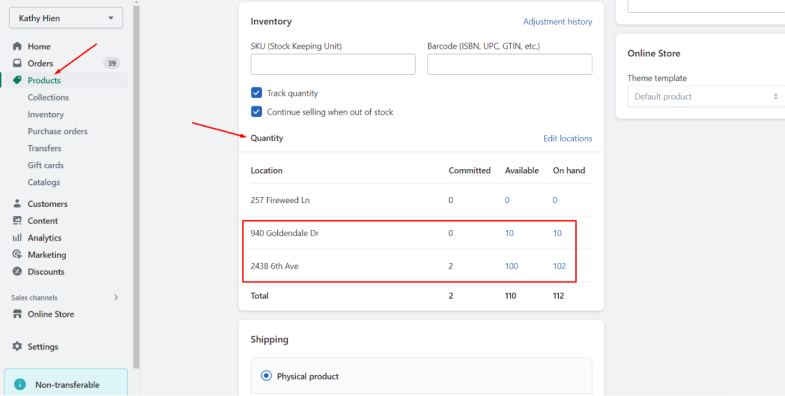The width and height of the screenshot is (785, 396).
Task: Click the Available column header
Action: [522, 170]
